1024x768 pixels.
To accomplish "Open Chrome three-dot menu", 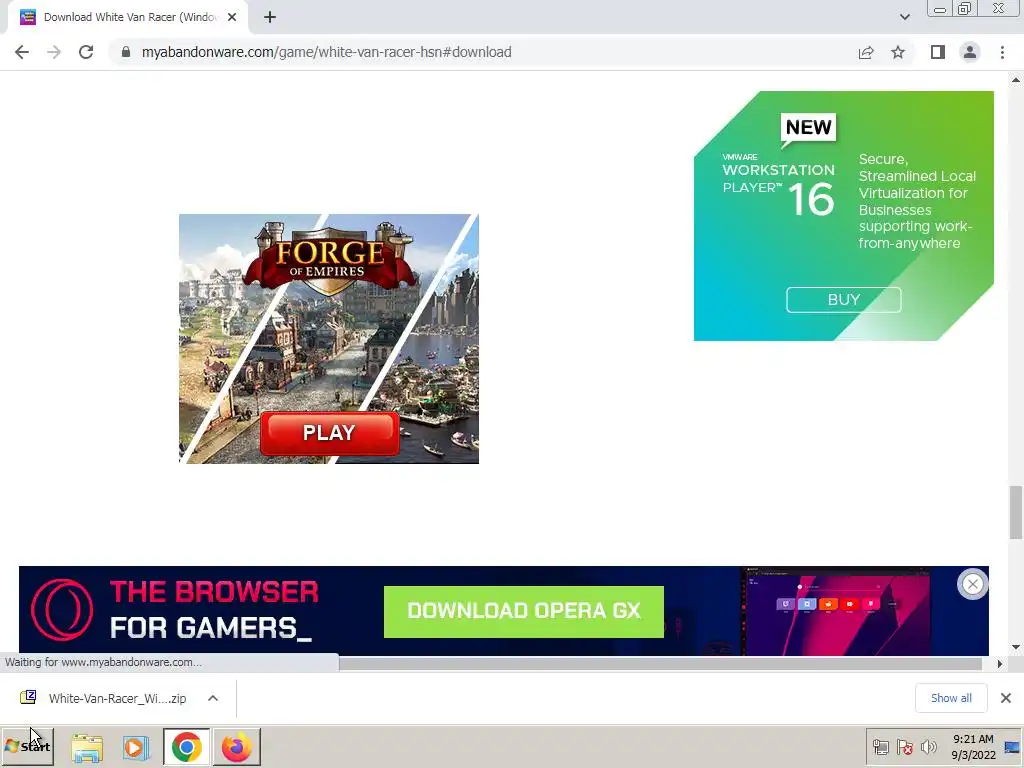I will coord(1002,52).
